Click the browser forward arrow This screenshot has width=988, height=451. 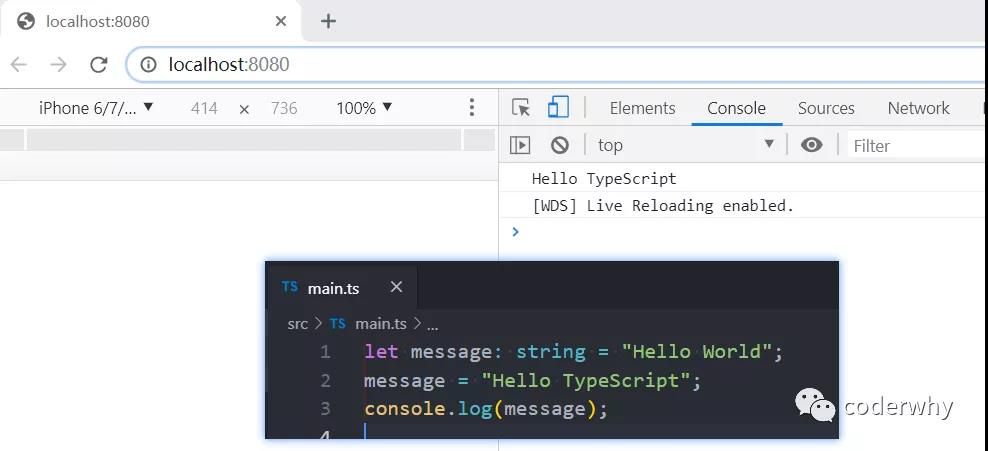pyautogui.click(x=58, y=64)
